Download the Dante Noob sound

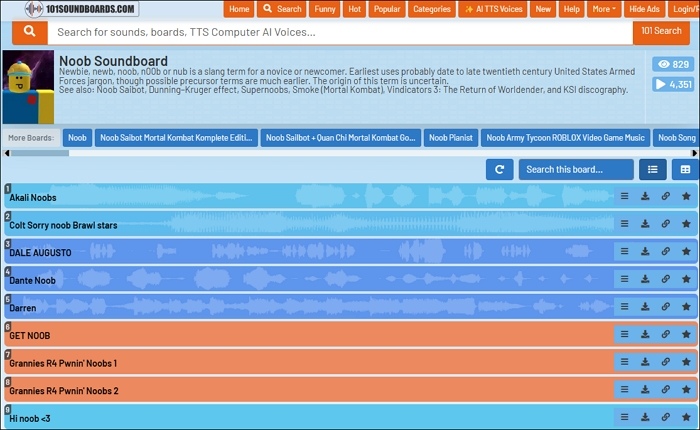(x=645, y=279)
